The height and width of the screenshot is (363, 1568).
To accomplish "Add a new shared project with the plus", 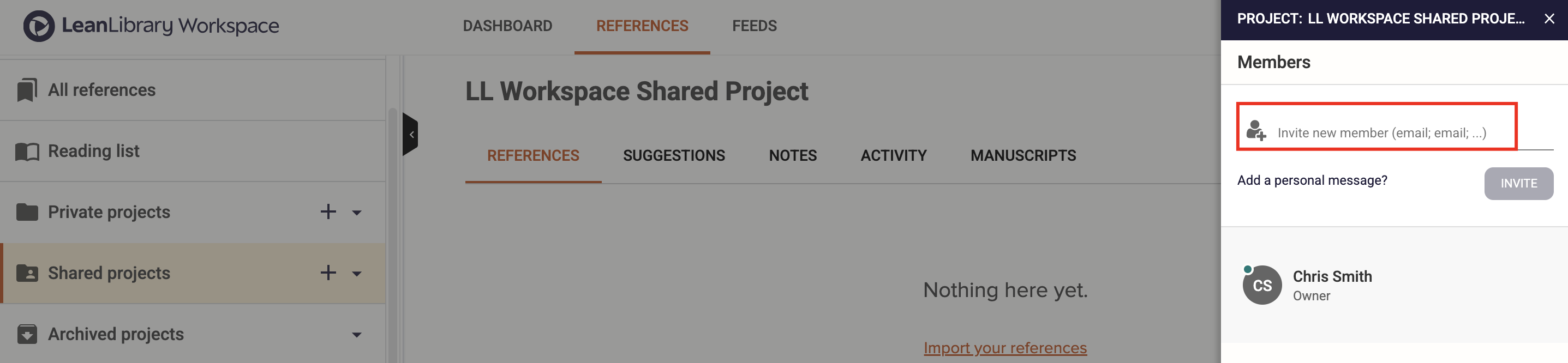I will 327,273.
